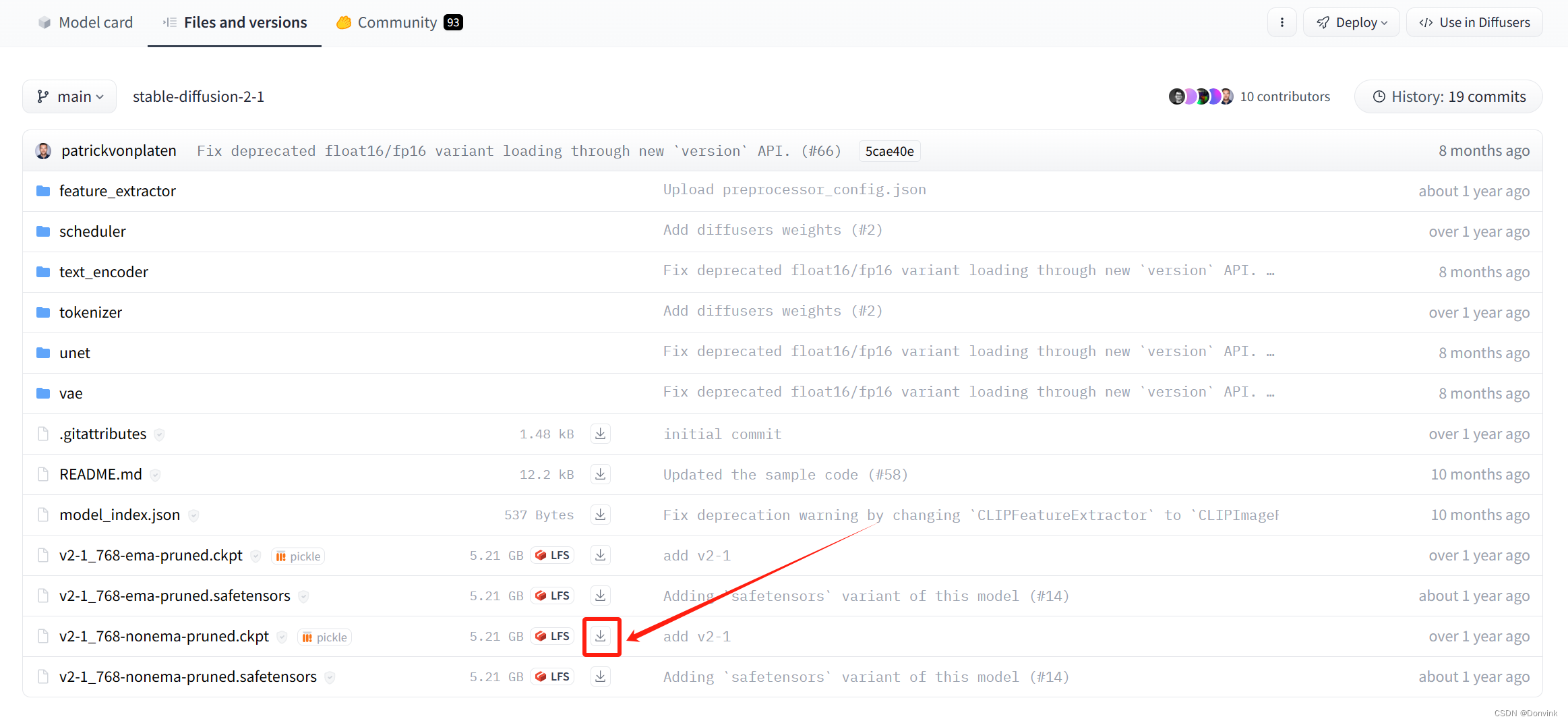Click the feature_extractor folder icon

[43, 191]
